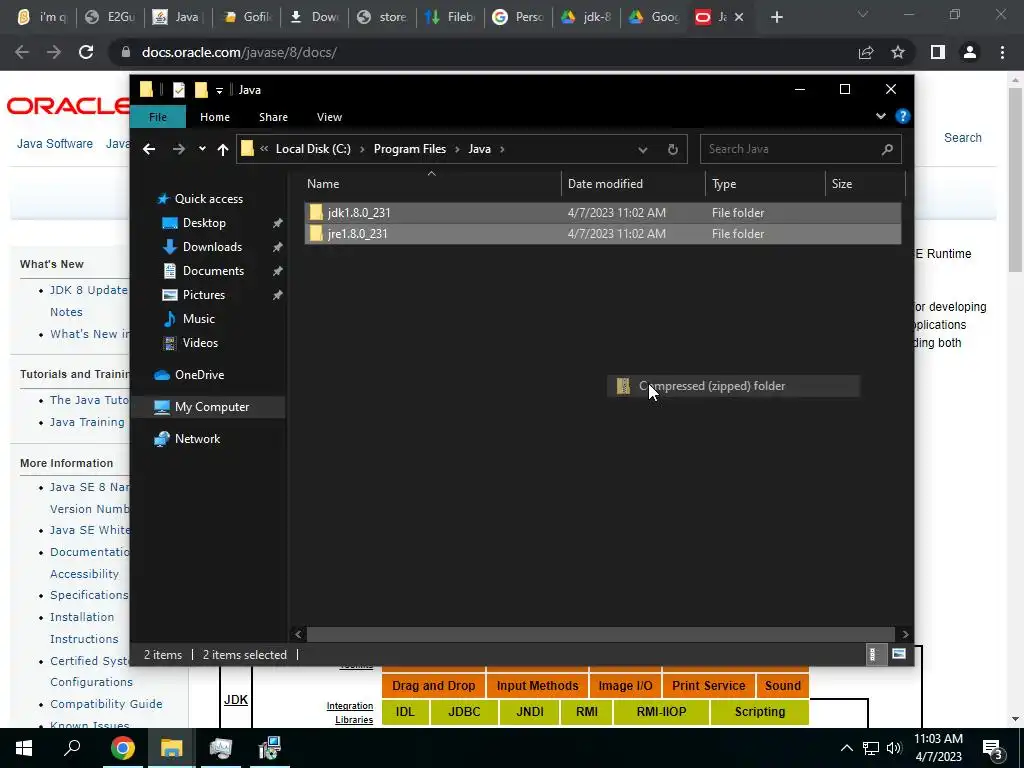Click Program Files in breadcrumb path
The width and height of the screenshot is (1024, 768).
409,149
